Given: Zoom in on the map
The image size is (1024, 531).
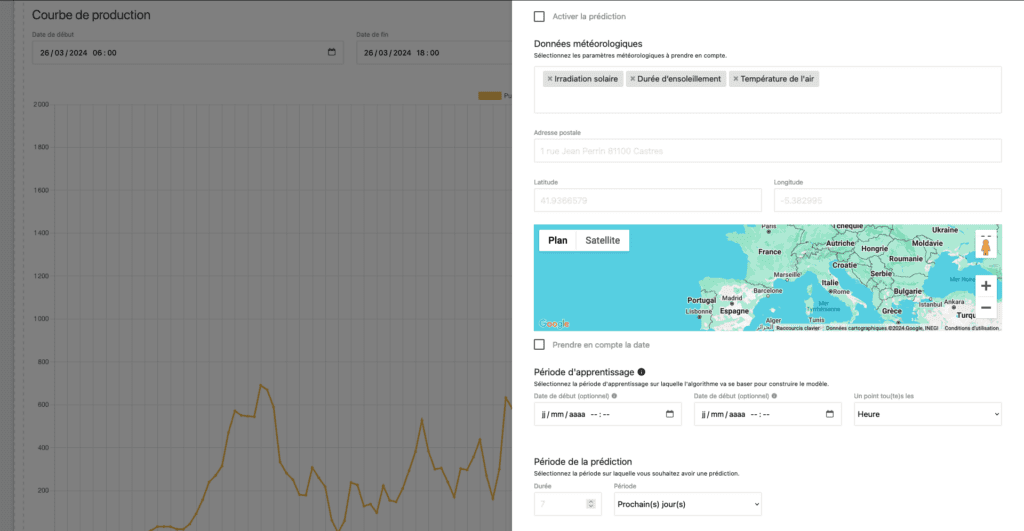Looking at the screenshot, I should point(985,286).
